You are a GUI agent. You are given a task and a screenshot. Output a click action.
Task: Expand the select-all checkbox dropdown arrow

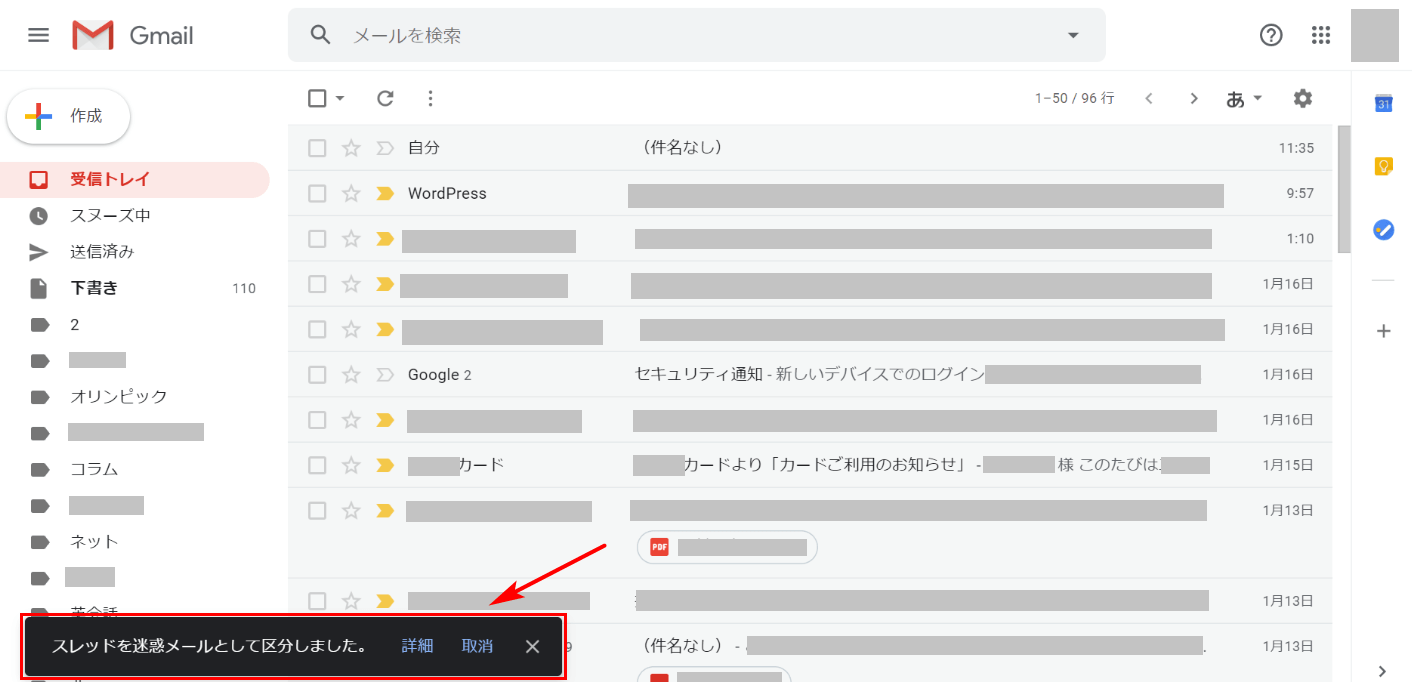[x=340, y=98]
